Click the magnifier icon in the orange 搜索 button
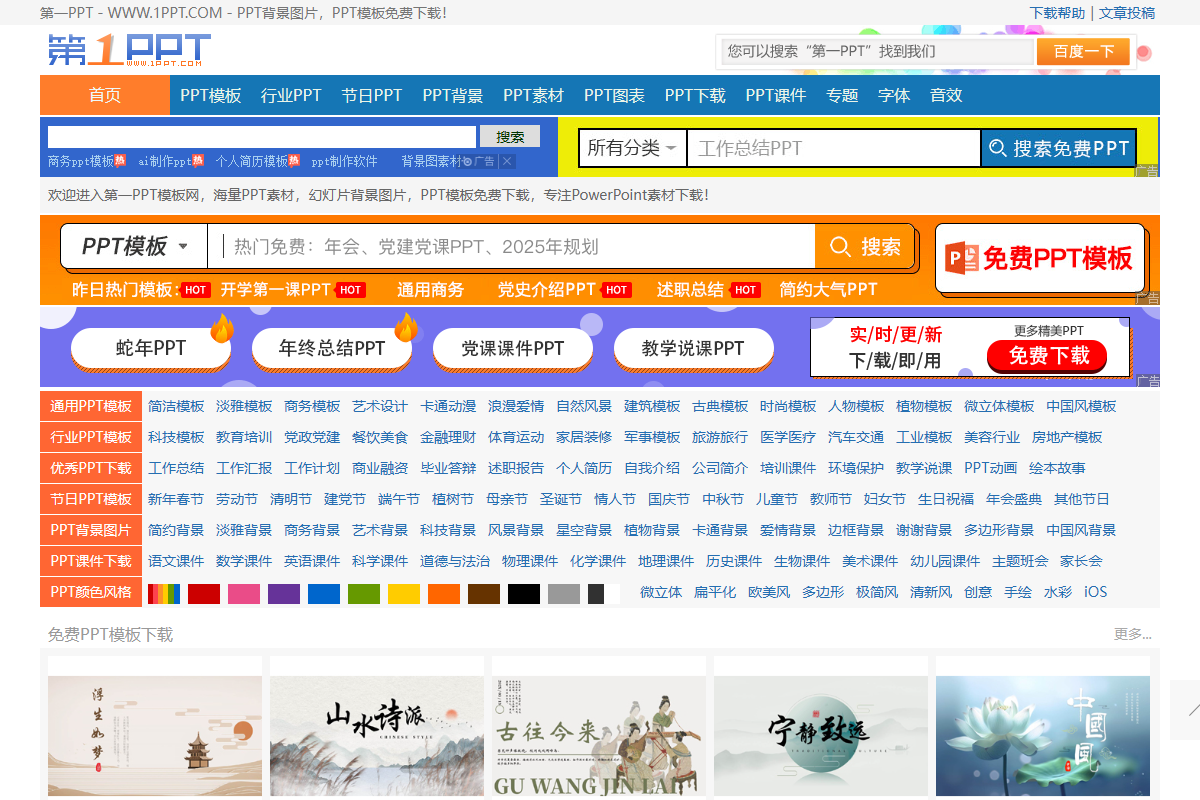Viewport: 1200px width, 800px height. click(840, 247)
